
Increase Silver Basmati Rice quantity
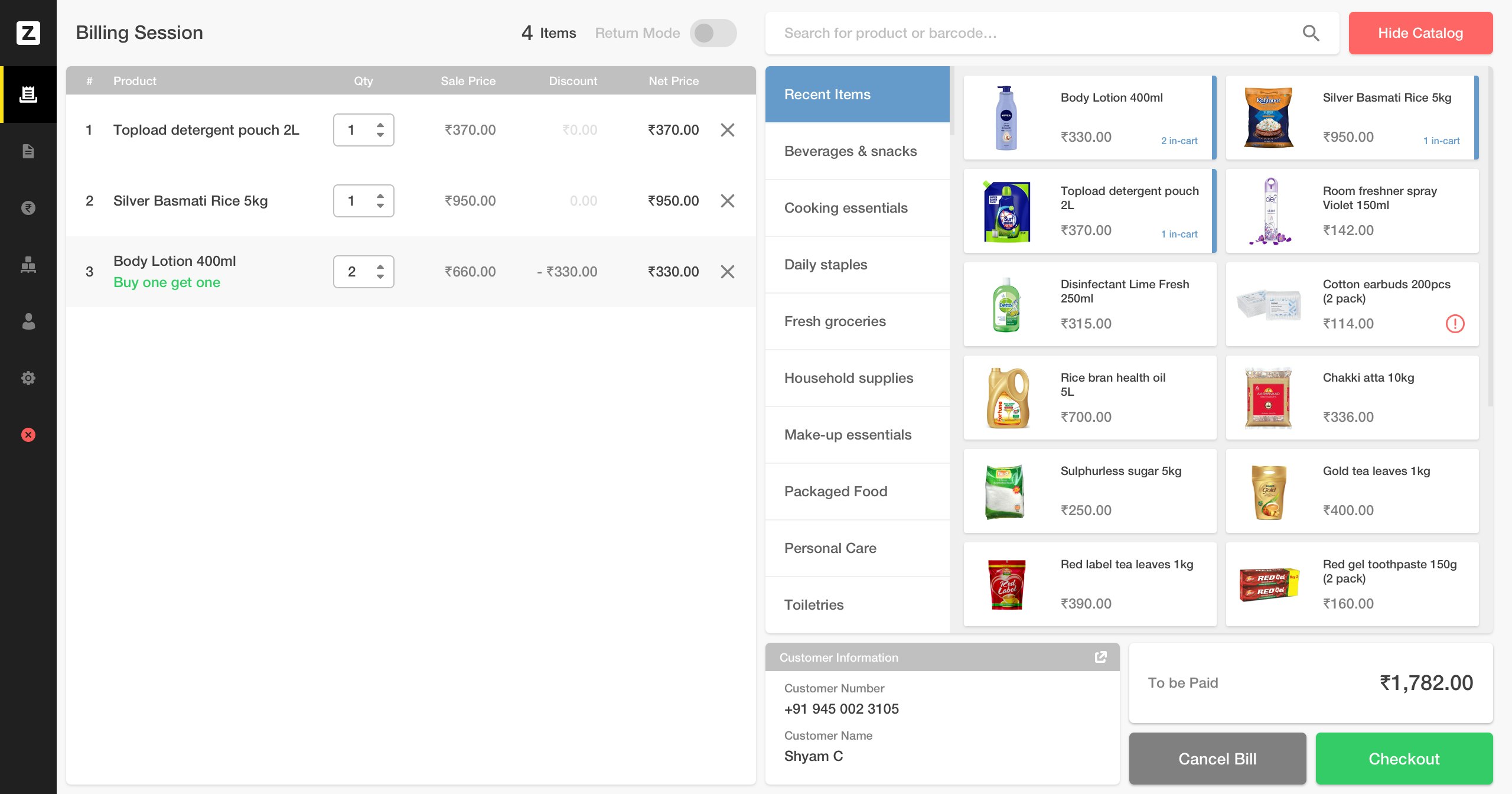tap(380, 195)
